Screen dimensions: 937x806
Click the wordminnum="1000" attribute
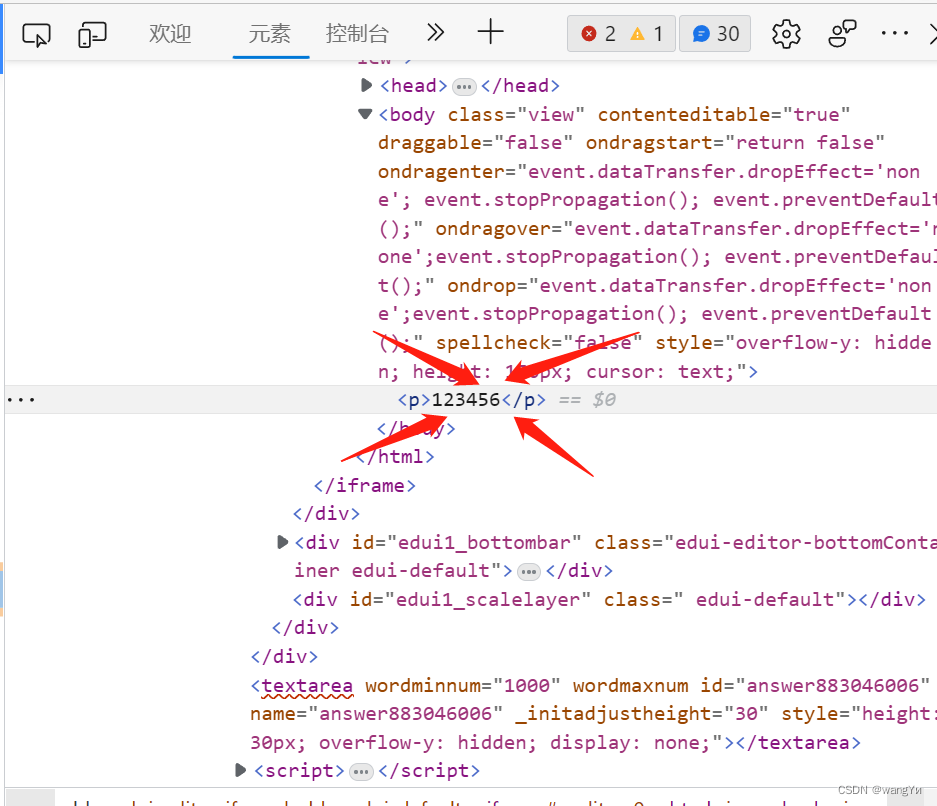pos(463,685)
